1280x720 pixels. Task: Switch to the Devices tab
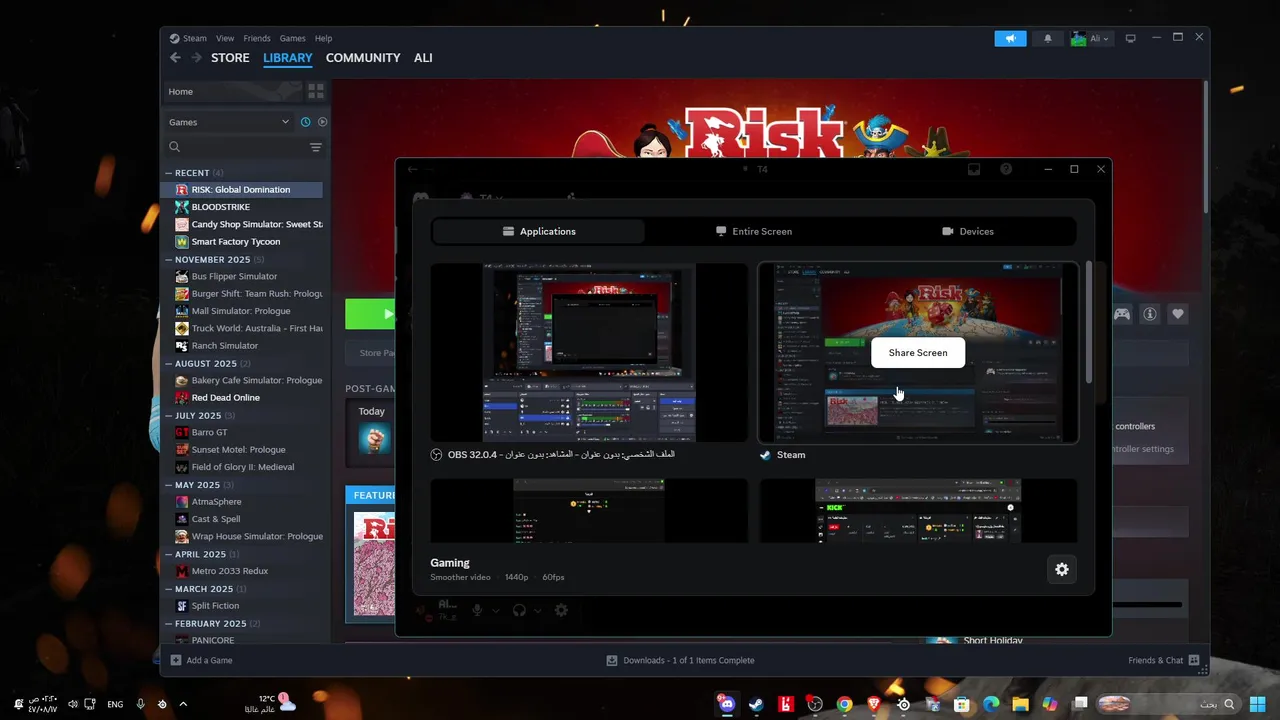click(968, 231)
